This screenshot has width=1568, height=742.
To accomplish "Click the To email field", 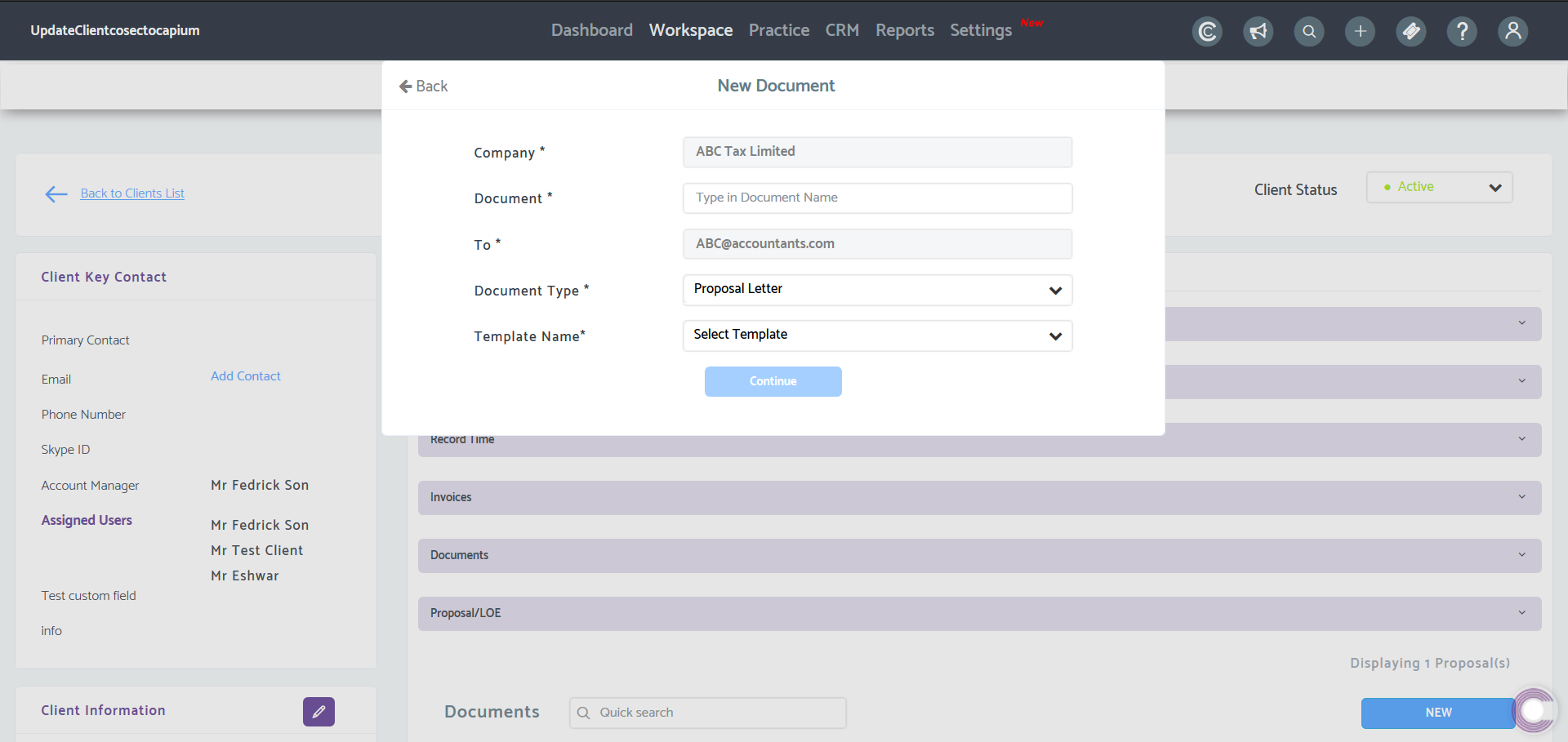I will point(877,244).
